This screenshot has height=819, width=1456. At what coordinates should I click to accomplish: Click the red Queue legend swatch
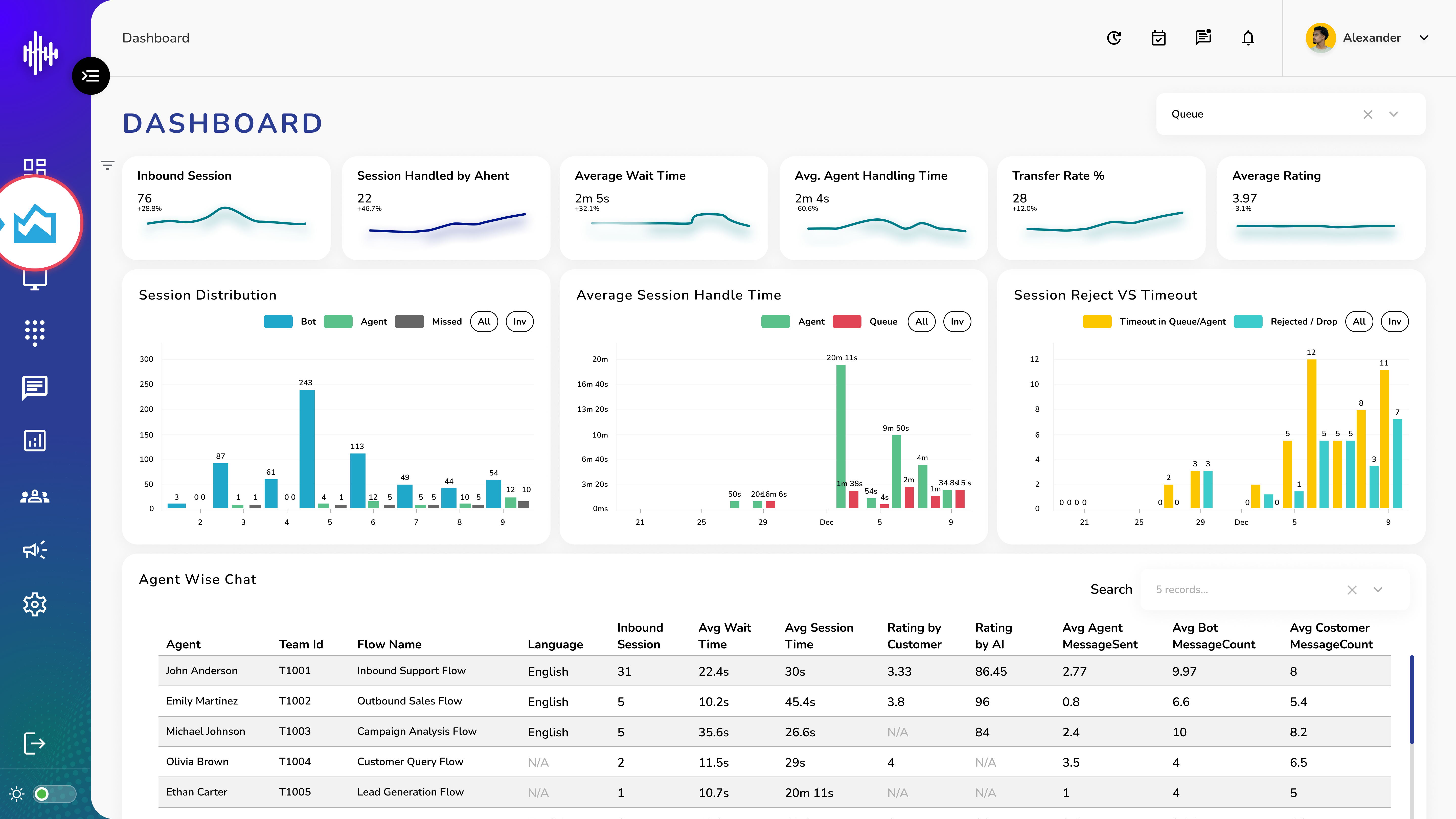coord(847,322)
